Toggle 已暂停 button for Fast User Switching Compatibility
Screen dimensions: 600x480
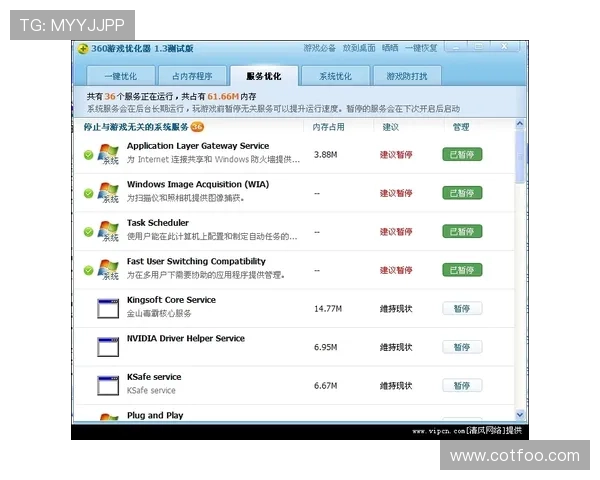[462, 270]
